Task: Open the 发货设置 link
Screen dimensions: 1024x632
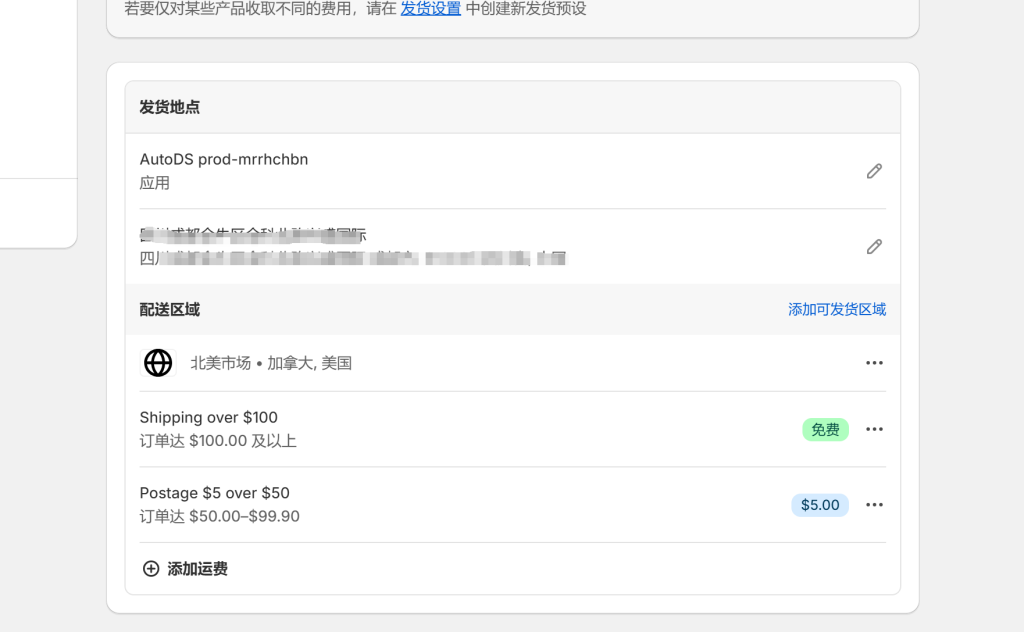Action: [x=430, y=8]
